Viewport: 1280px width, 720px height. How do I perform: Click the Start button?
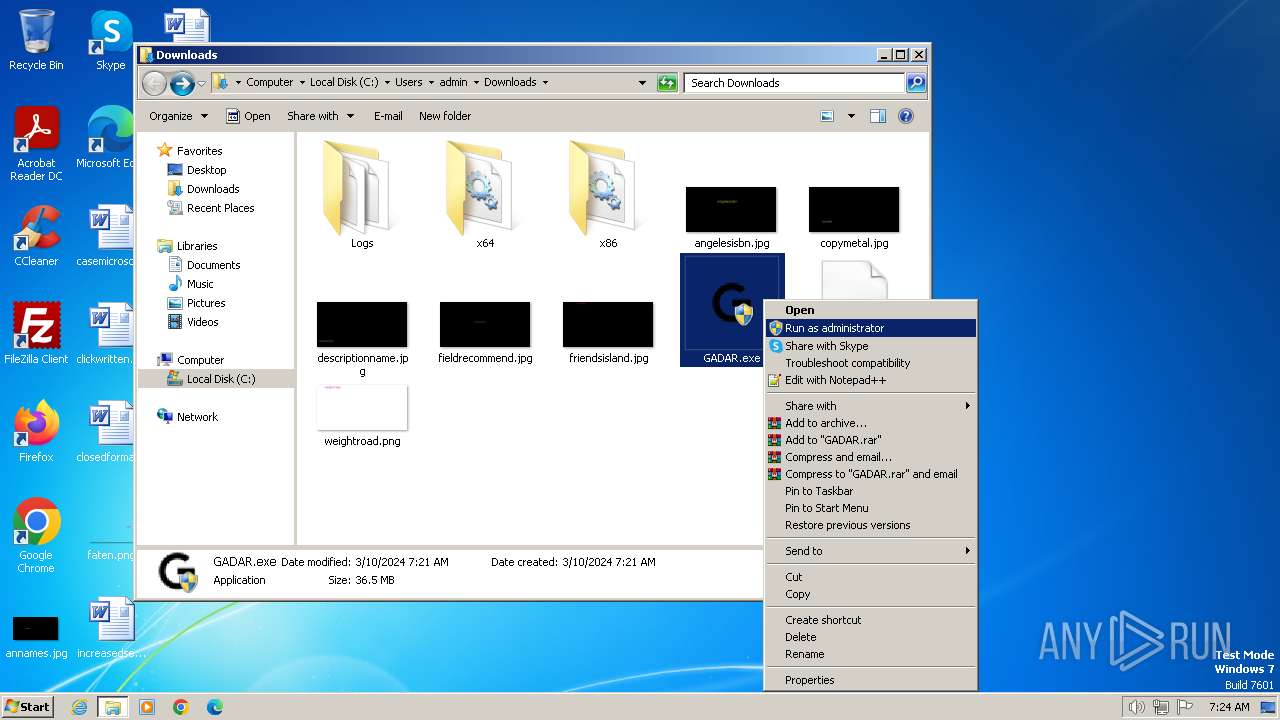pos(28,707)
